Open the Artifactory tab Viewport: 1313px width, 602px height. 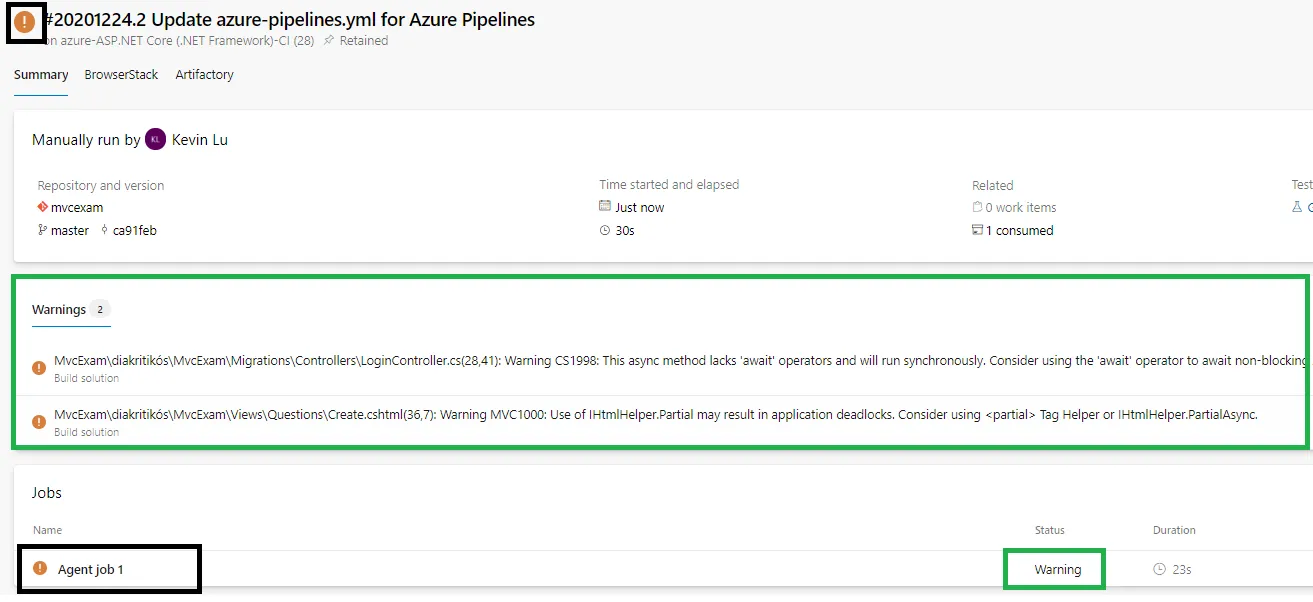(x=204, y=75)
